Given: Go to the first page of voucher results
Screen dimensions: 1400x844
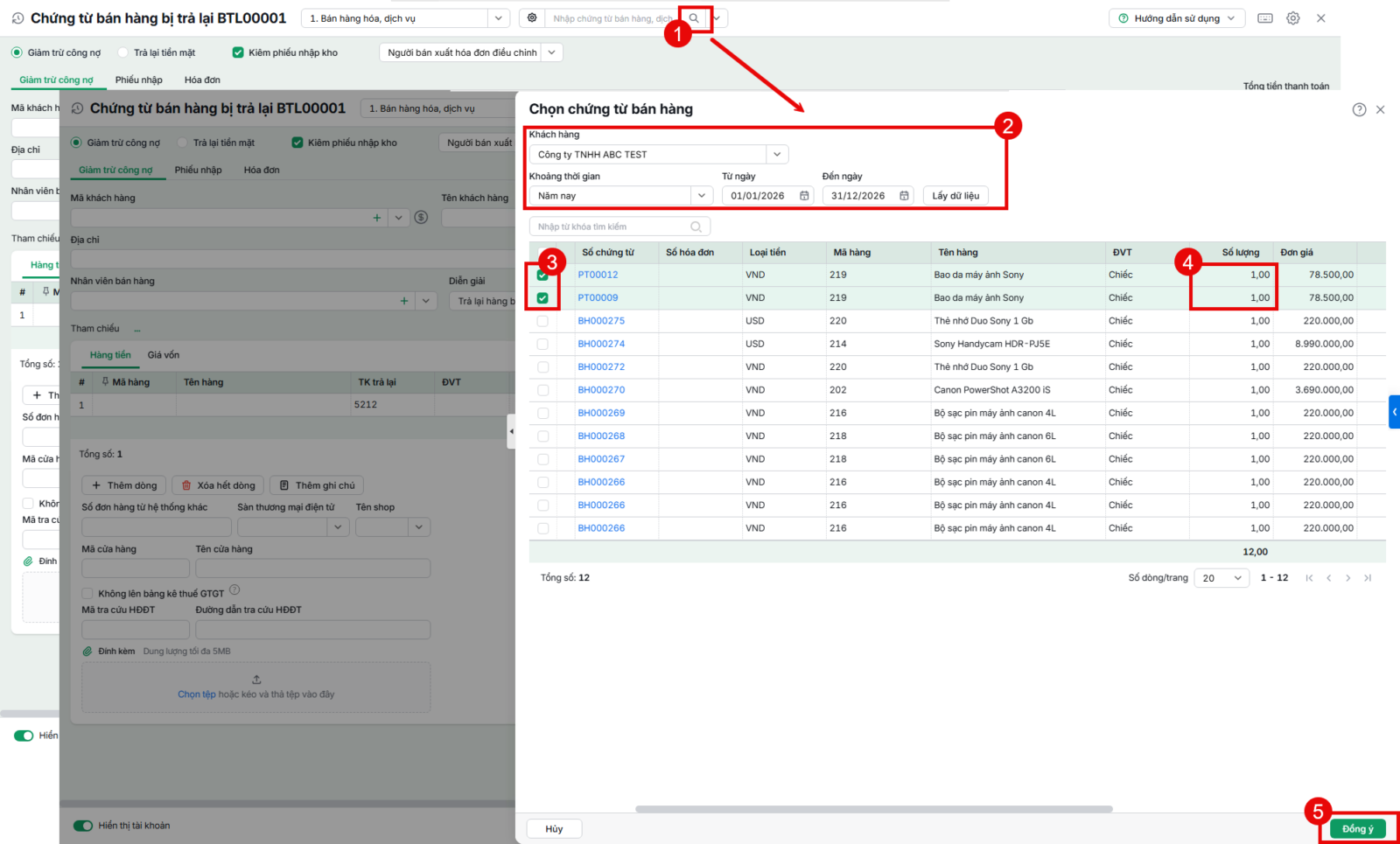Looking at the screenshot, I should coord(1309,578).
